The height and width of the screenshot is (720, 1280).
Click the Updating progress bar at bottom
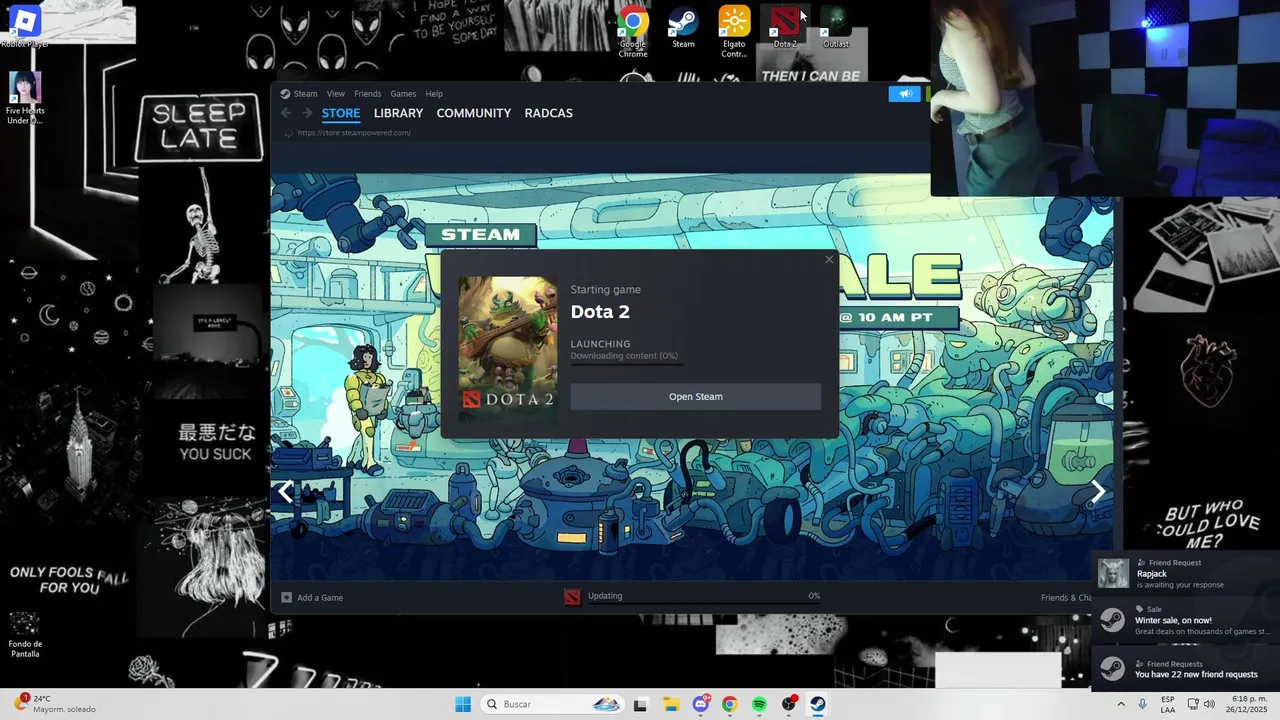(x=704, y=604)
